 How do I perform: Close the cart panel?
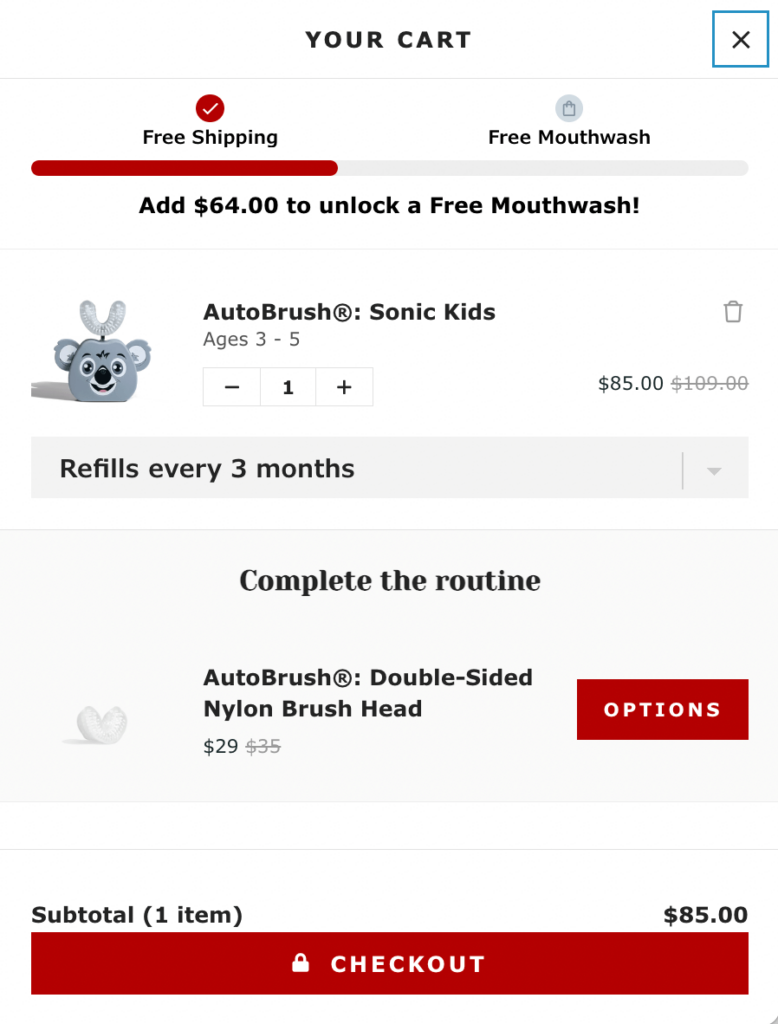pyautogui.click(x=740, y=39)
